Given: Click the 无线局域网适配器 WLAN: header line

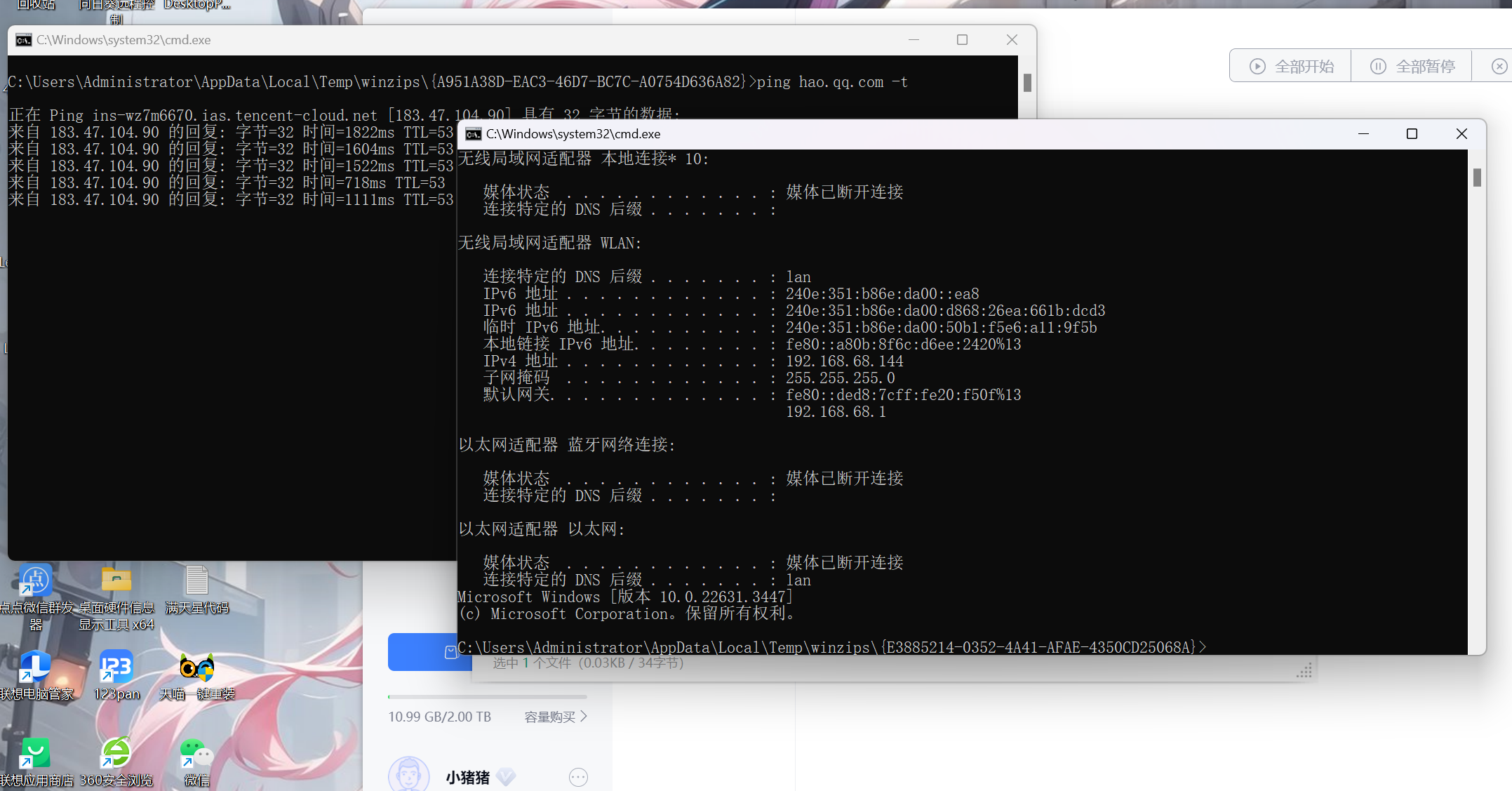Looking at the screenshot, I should tap(549, 243).
